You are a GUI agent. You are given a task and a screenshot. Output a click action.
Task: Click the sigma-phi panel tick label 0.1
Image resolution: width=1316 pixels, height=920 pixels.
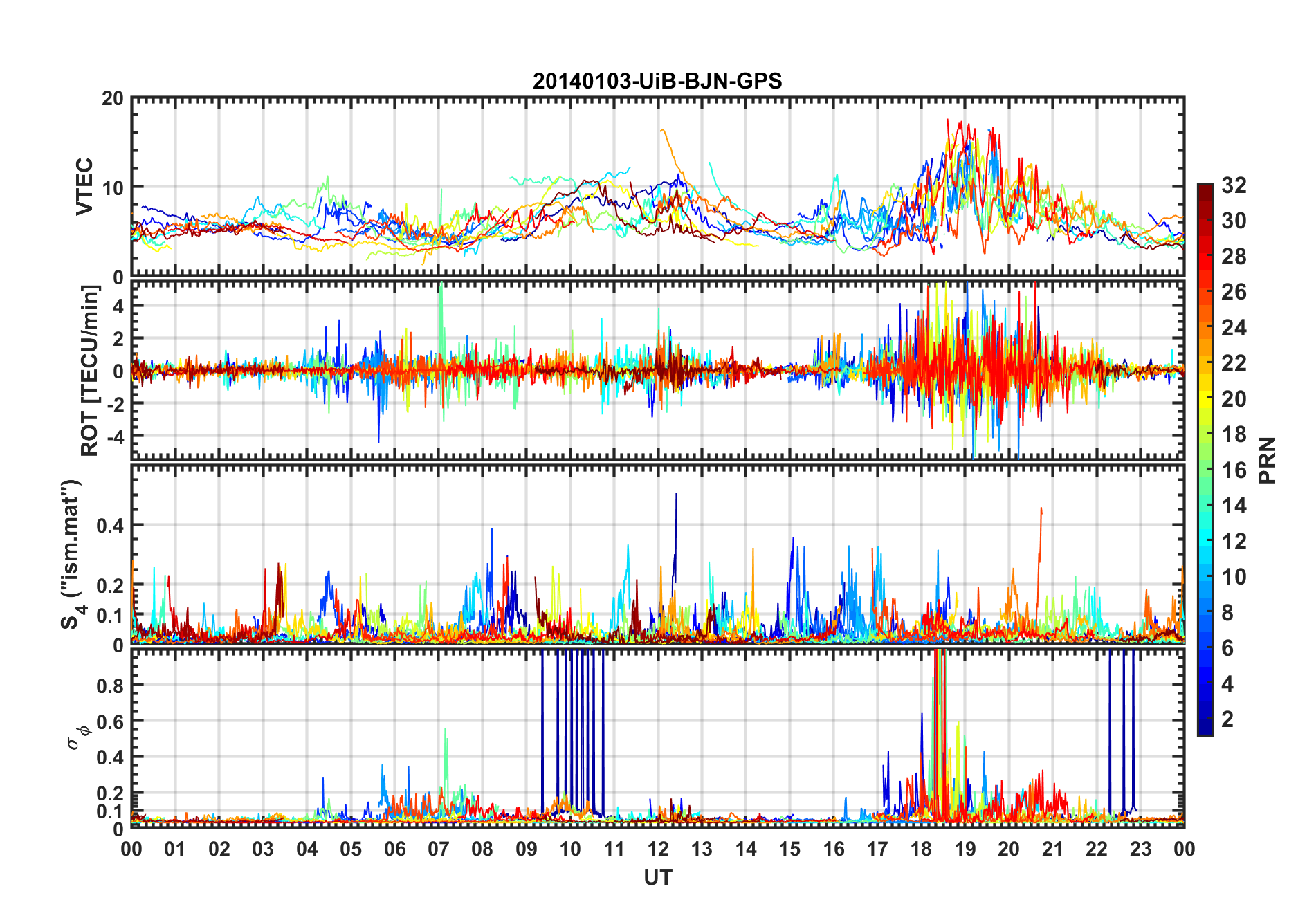click(x=110, y=811)
